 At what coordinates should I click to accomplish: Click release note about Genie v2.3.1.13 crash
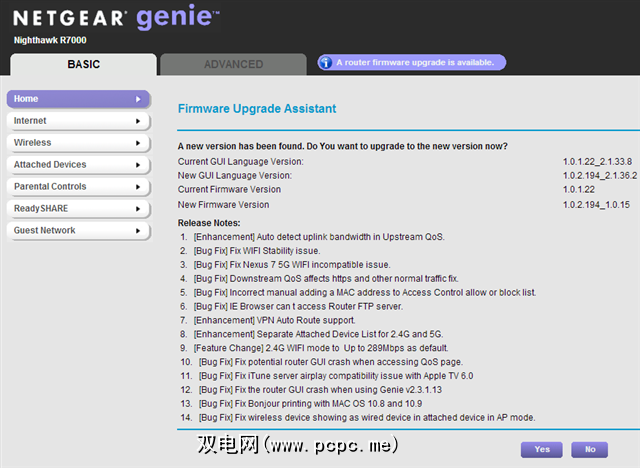coord(320,389)
